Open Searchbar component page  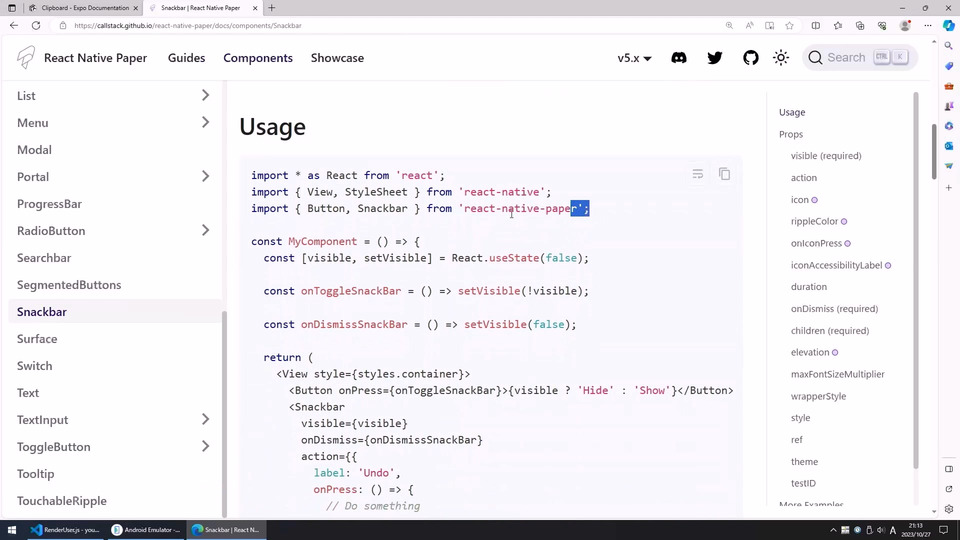(44, 258)
